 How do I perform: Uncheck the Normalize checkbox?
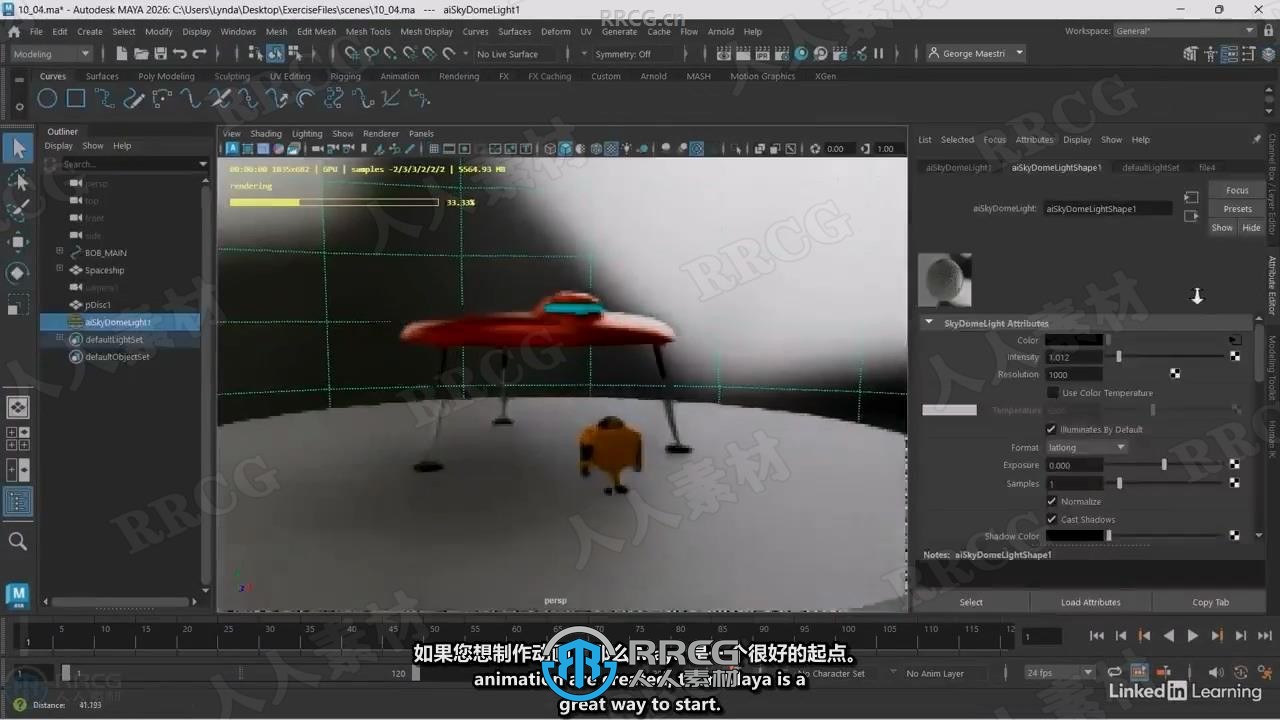coord(1051,501)
